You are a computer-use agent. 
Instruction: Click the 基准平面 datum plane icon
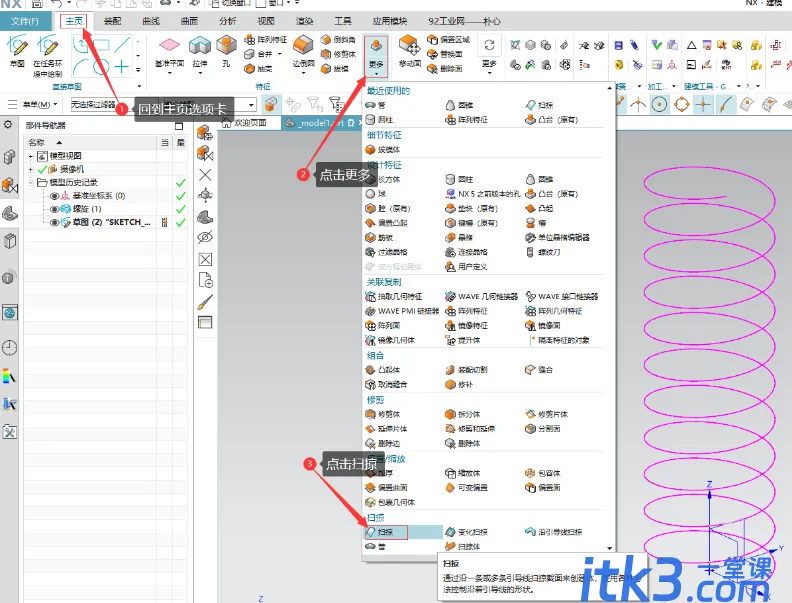click(169, 45)
